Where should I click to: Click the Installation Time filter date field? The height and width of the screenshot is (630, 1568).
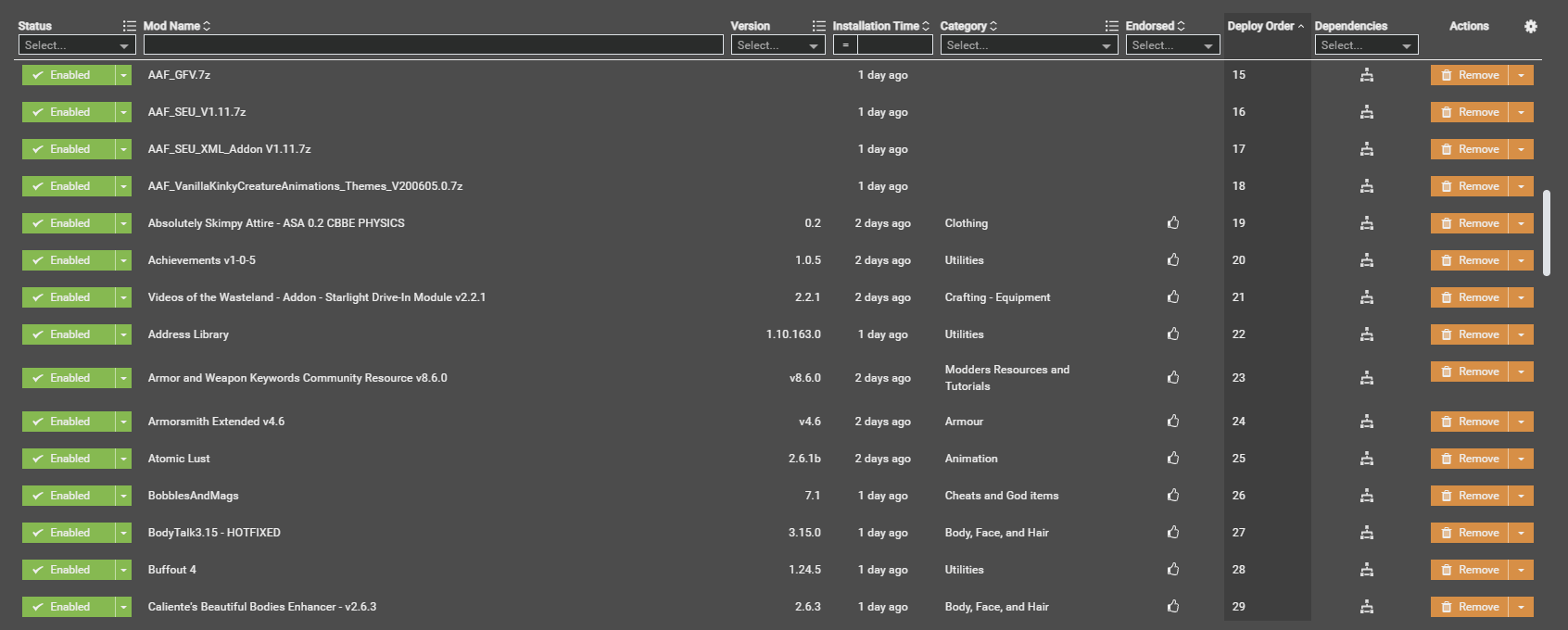pyautogui.click(x=894, y=44)
